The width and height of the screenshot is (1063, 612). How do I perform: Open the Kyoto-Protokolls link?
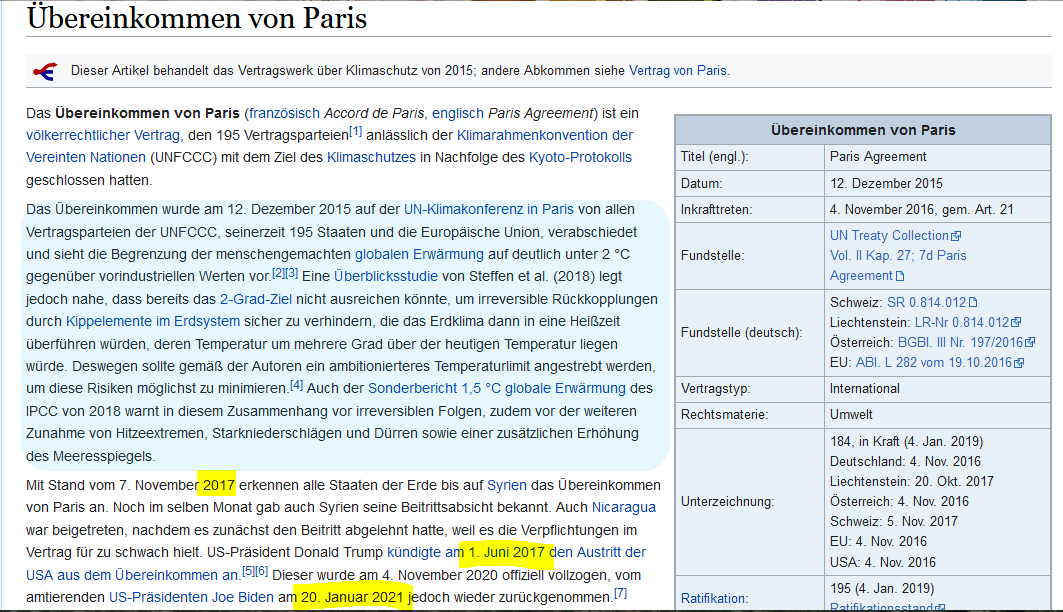coord(580,157)
